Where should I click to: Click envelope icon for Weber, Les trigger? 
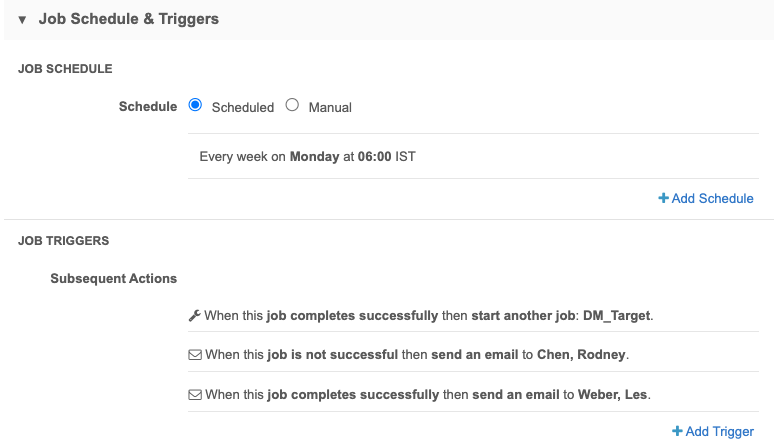point(195,394)
